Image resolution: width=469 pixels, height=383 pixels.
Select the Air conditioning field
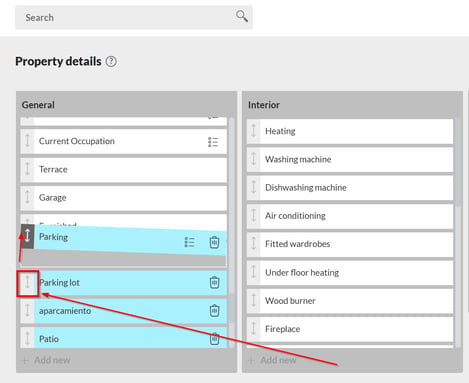point(350,216)
